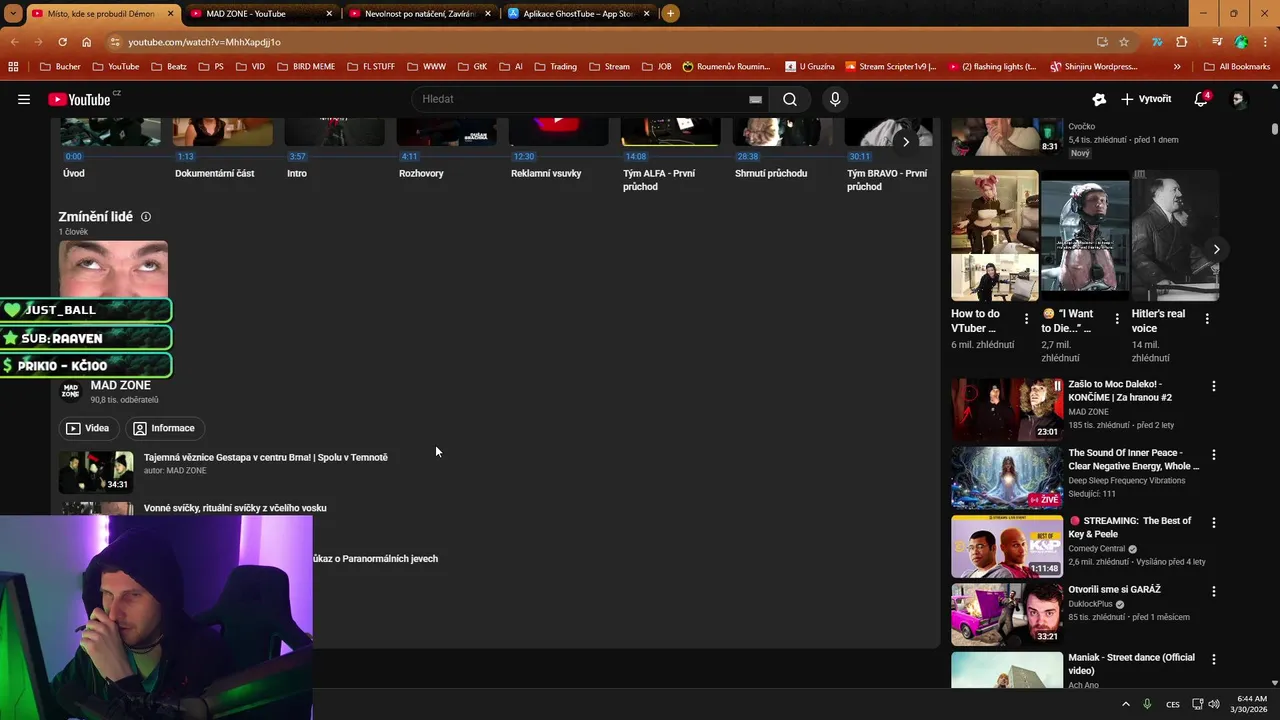
Task: Open the account avatar menu
Action: 1238,99
